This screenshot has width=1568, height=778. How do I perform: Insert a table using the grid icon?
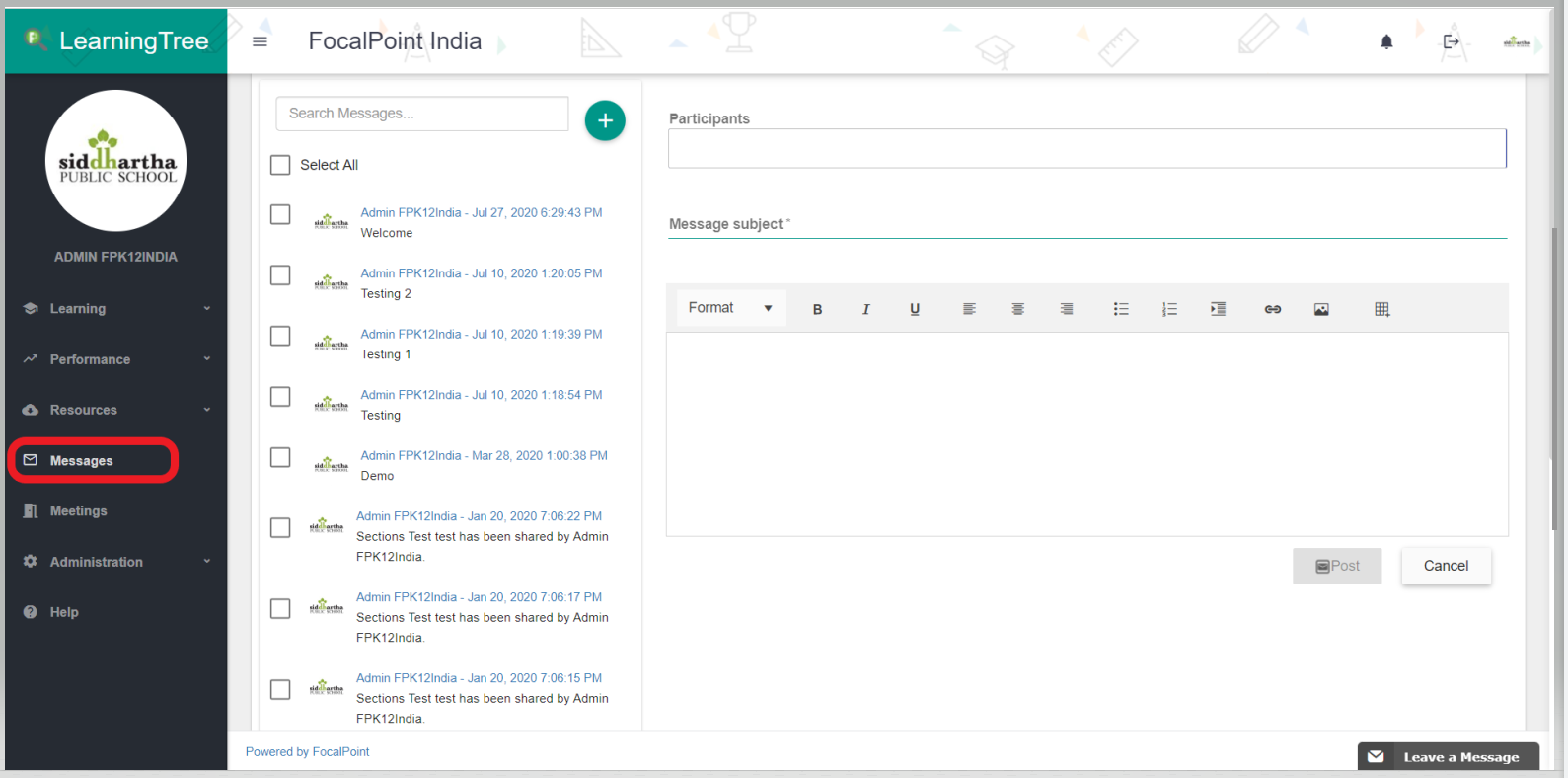coord(1381,309)
